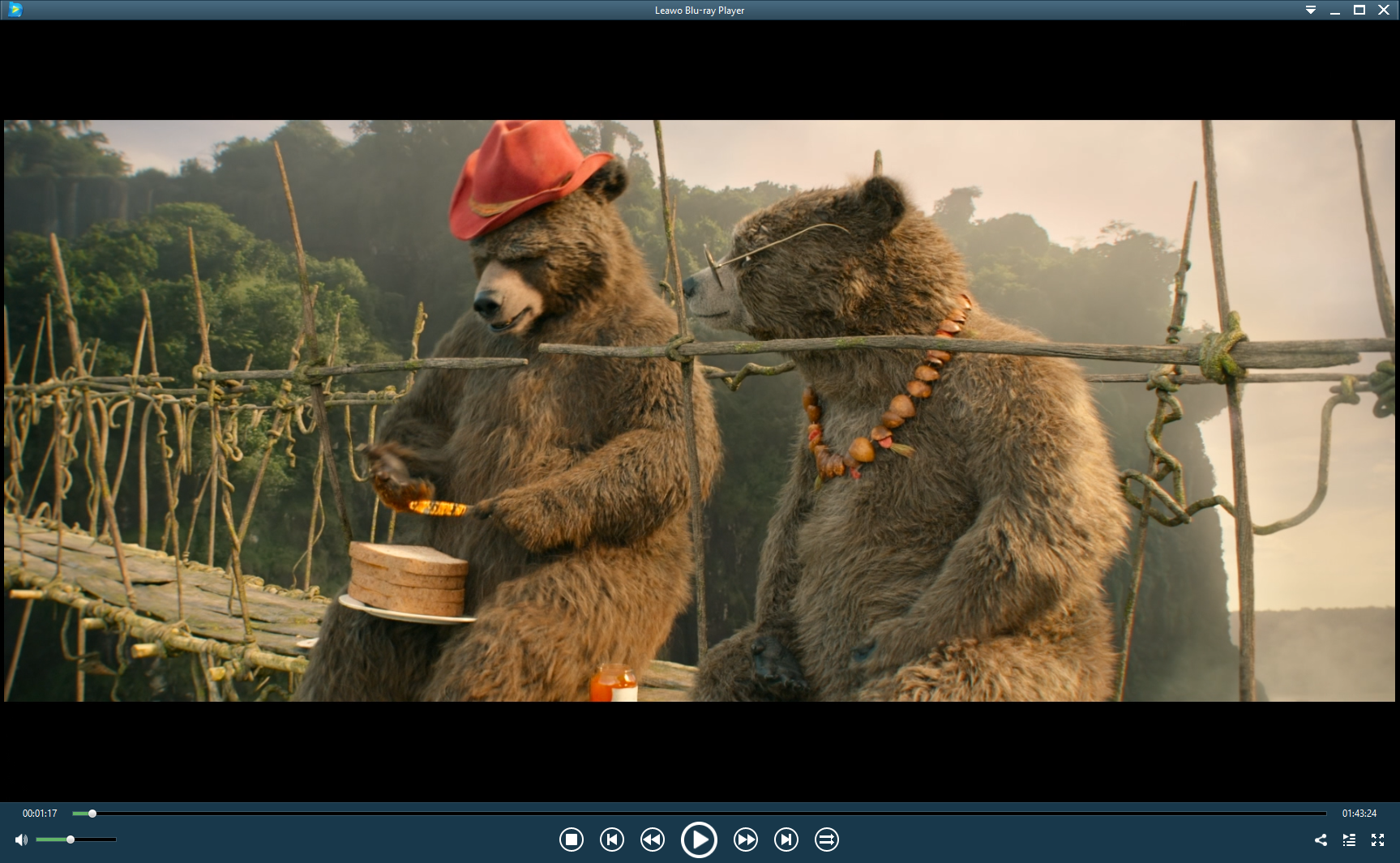Image resolution: width=1400 pixels, height=863 pixels.
Task: Click the volume slider handle
Action: (71, 840)
